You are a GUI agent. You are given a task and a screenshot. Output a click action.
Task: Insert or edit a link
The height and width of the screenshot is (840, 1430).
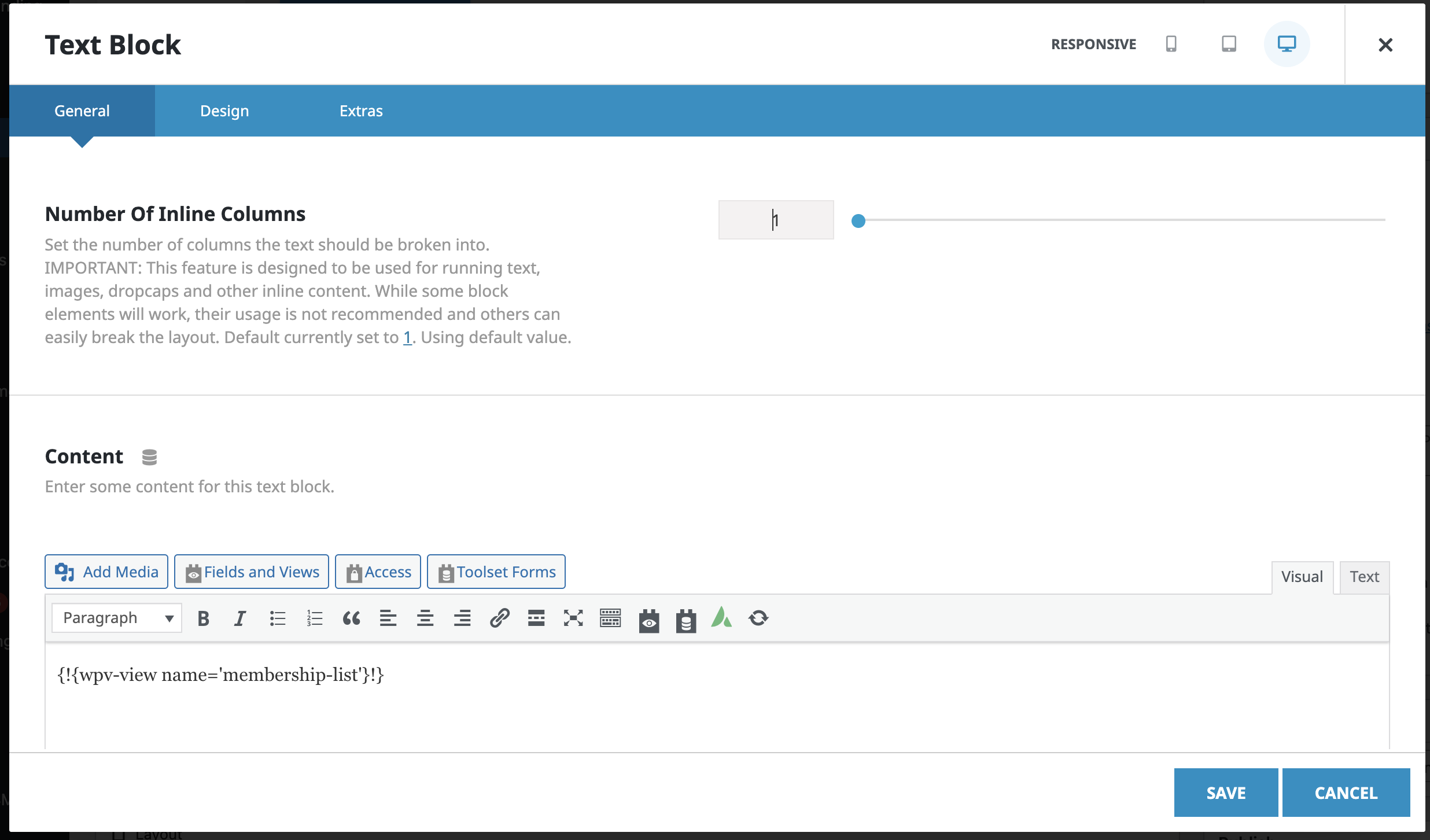pyautogui.click(x=499, y=618)
